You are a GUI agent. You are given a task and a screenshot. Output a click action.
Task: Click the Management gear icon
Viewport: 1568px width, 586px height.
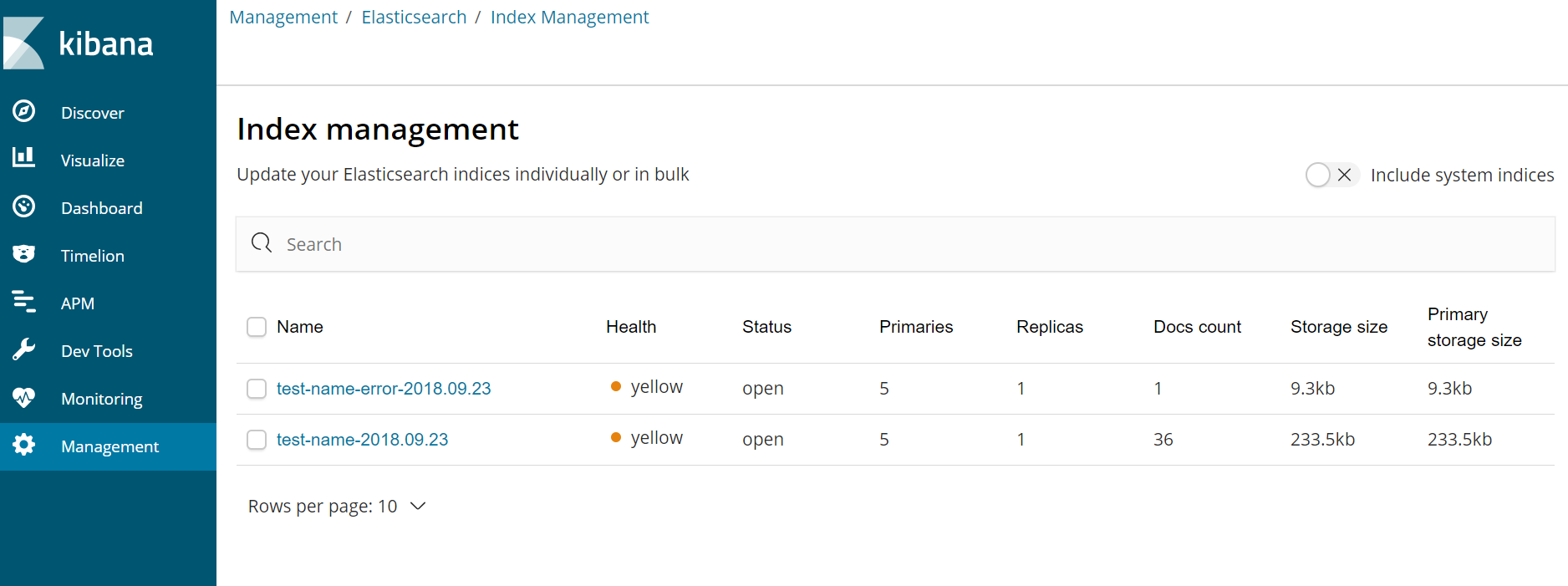[24, 445]
